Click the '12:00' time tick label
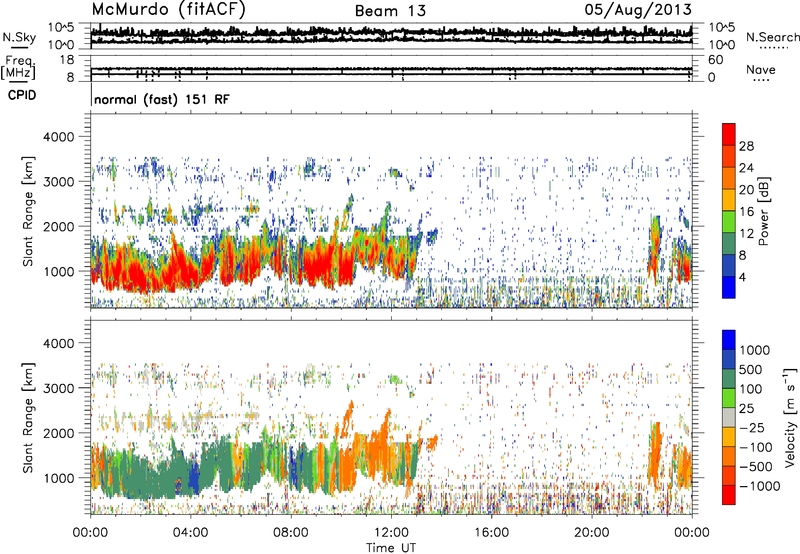 tap(391, 533)
